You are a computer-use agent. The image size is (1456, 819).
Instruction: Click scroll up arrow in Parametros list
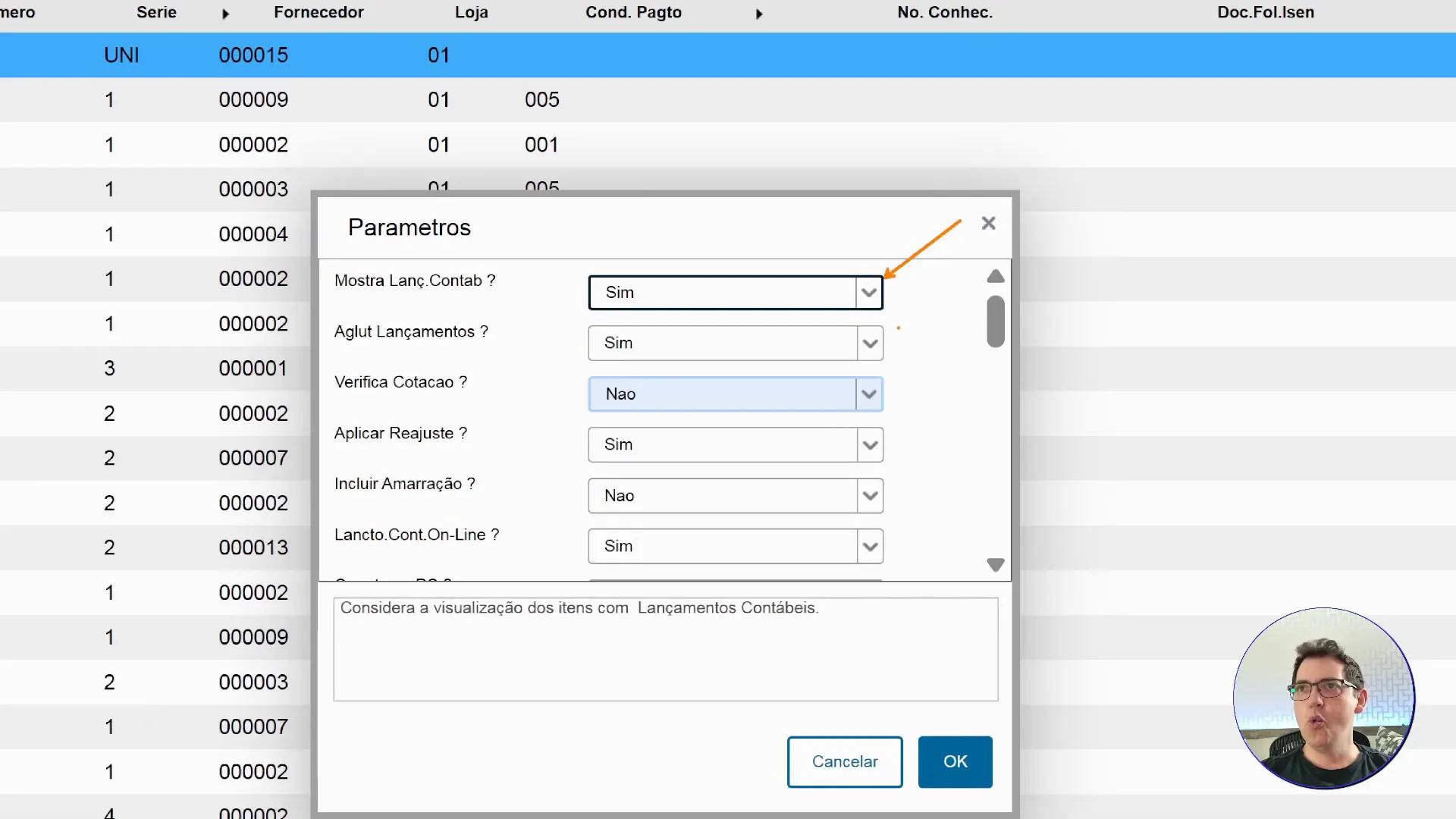point(996,277)
